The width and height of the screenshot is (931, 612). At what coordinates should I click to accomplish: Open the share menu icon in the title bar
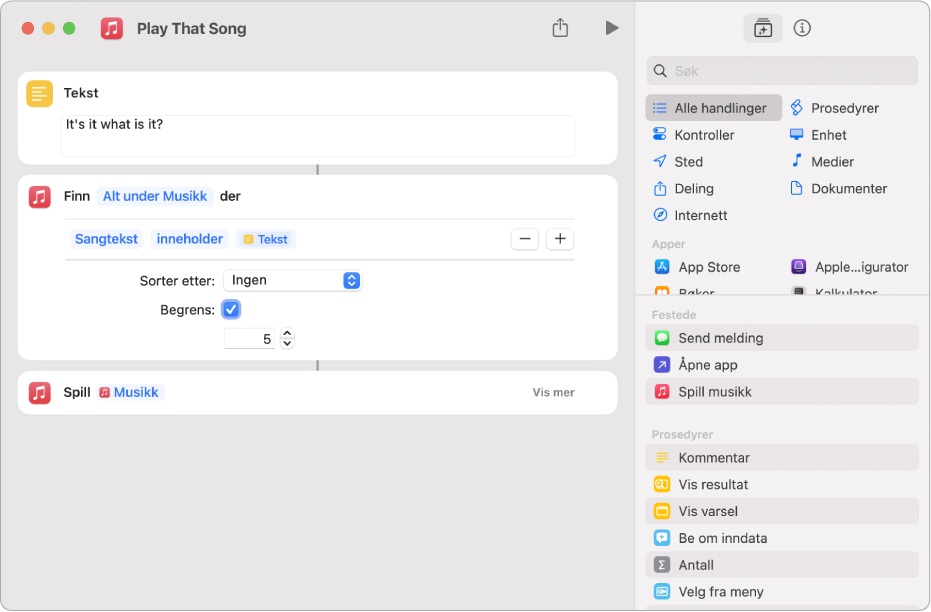coord(560,27)
